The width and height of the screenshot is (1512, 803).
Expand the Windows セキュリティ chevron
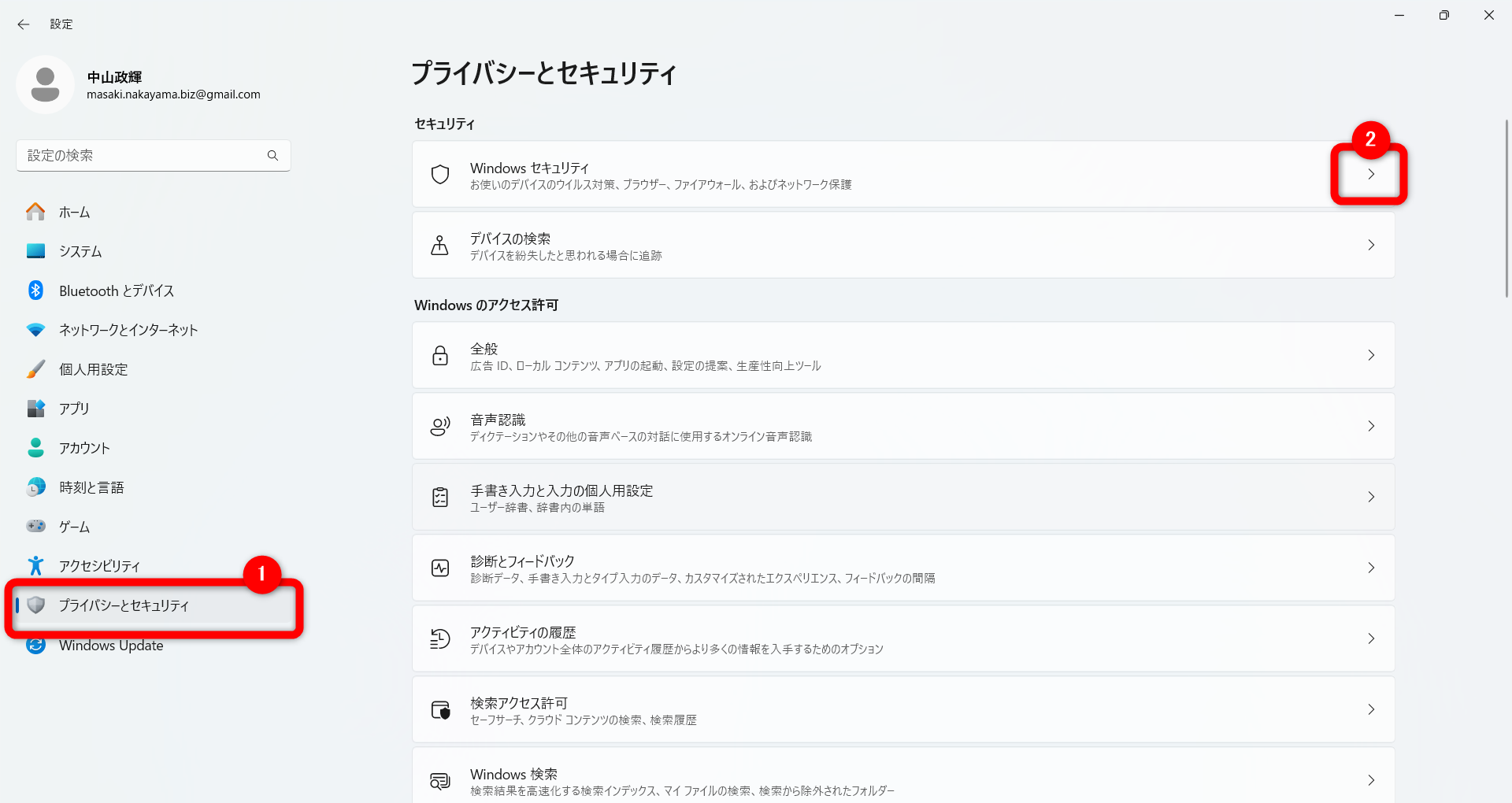(1370, 175)
